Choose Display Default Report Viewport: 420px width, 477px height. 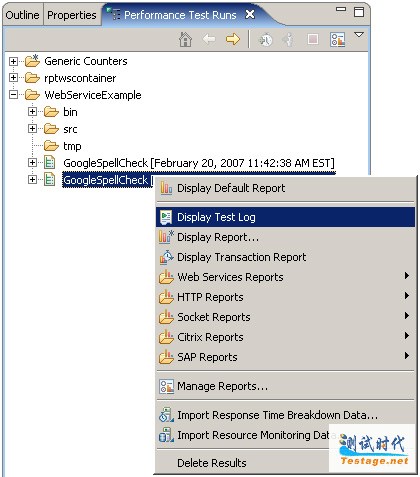click(285, 188)
